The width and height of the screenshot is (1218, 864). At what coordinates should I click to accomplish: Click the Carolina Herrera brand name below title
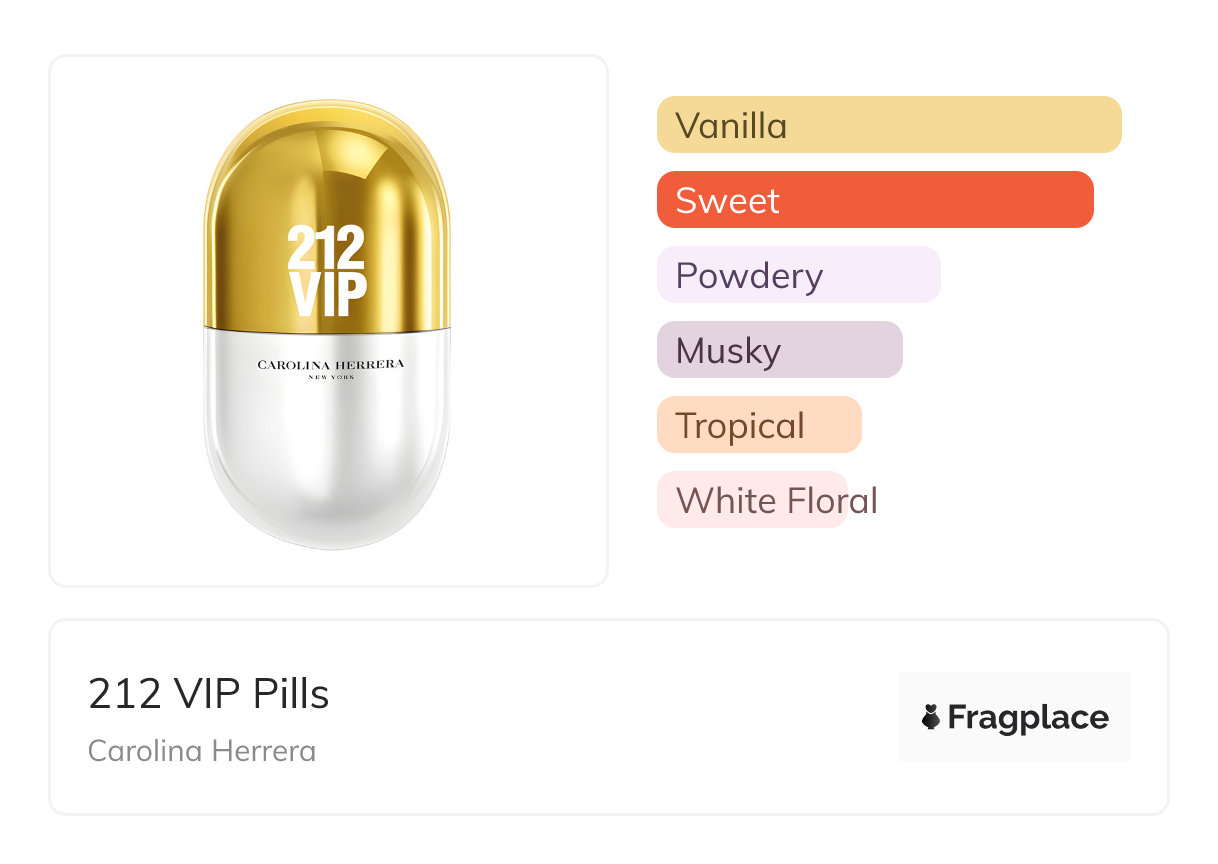pos(202,751)
